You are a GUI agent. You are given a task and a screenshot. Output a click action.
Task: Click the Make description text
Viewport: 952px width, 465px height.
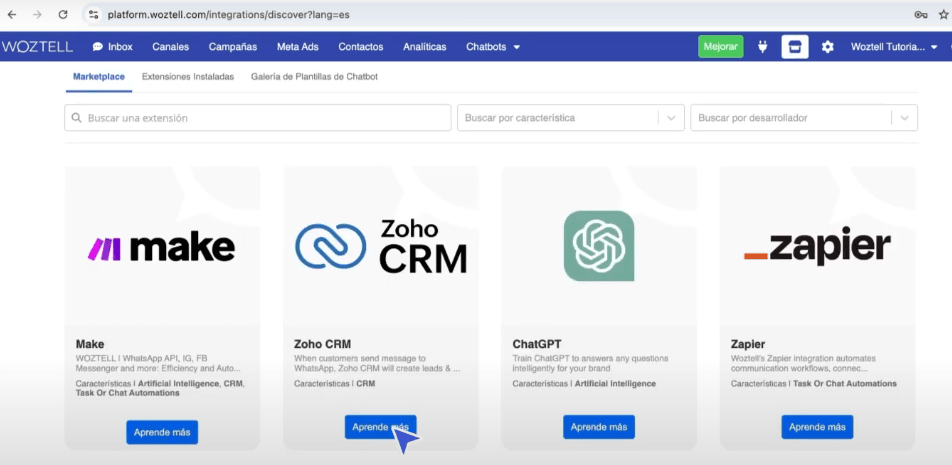158,363
